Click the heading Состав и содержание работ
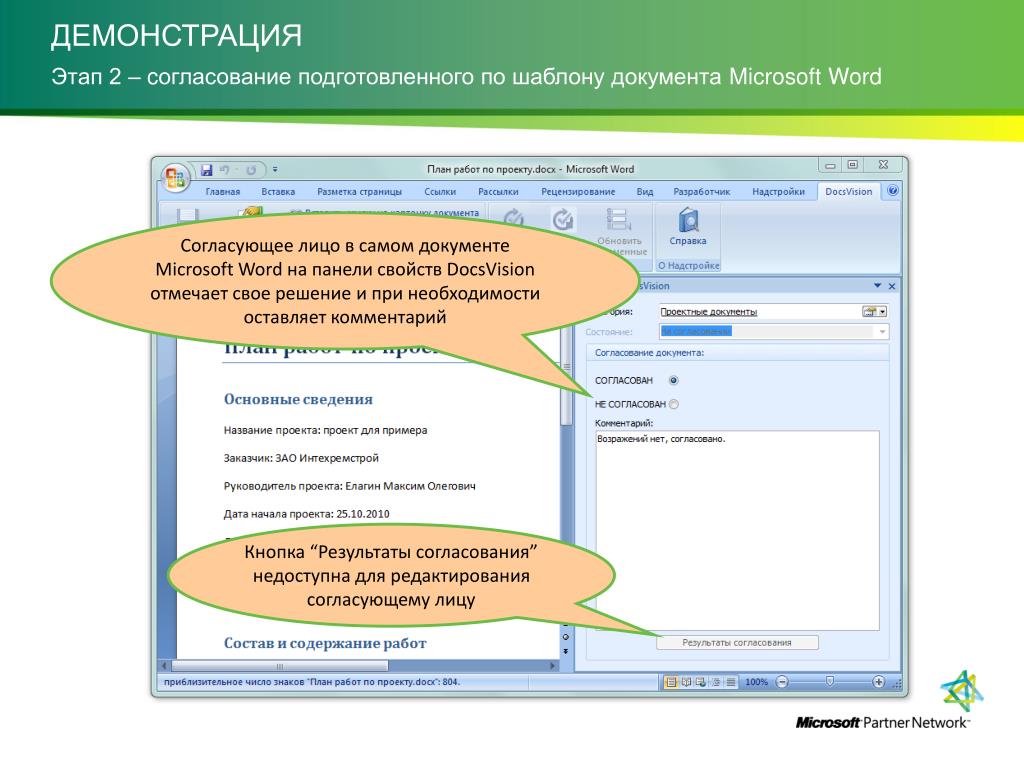 [325, 643]
